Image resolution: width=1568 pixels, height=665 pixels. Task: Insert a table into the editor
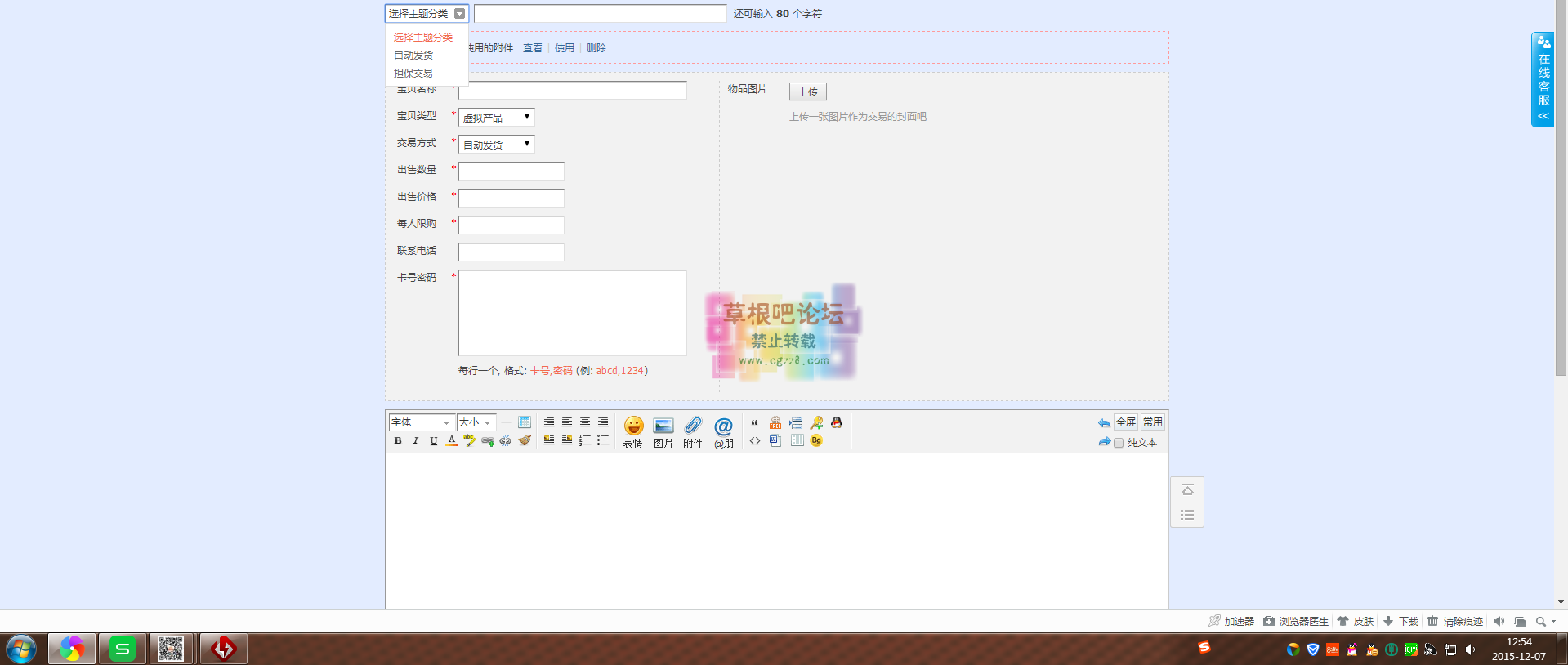(525, 422)
